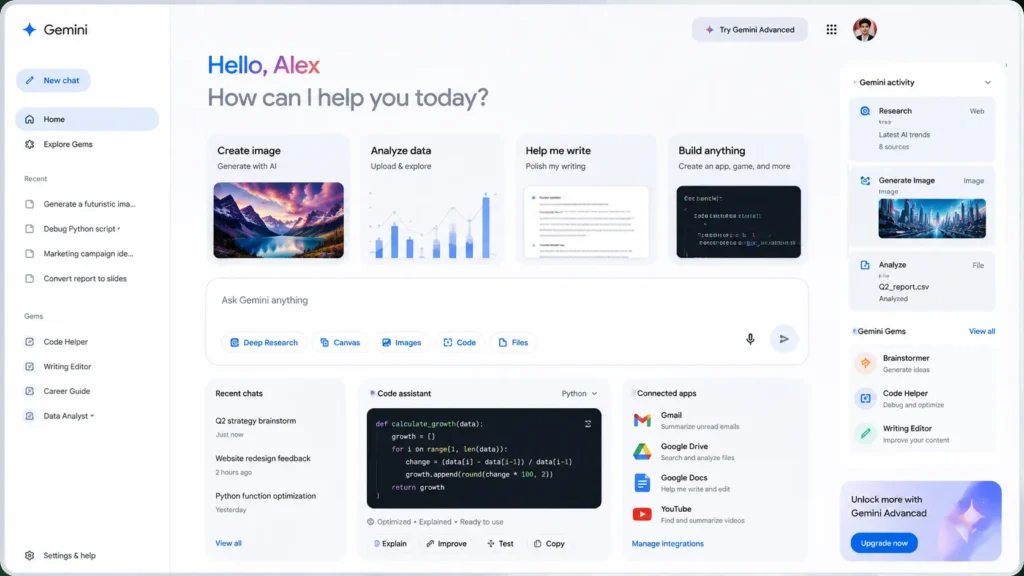Click the Research activity icon
The width and height of the screenshot is (1024, 576).
[865, 111]
